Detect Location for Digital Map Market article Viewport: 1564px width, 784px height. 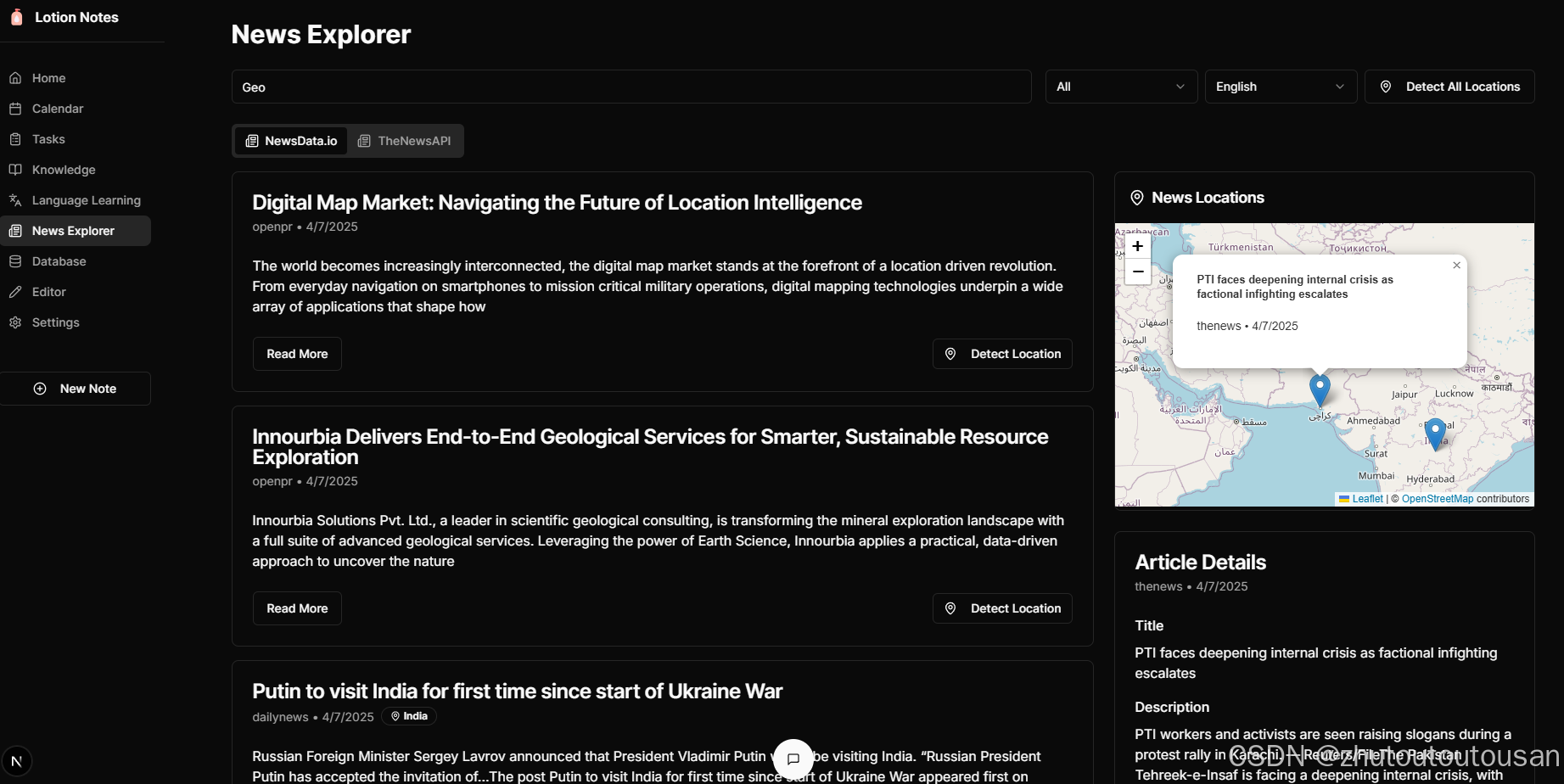click(1002, 354)
